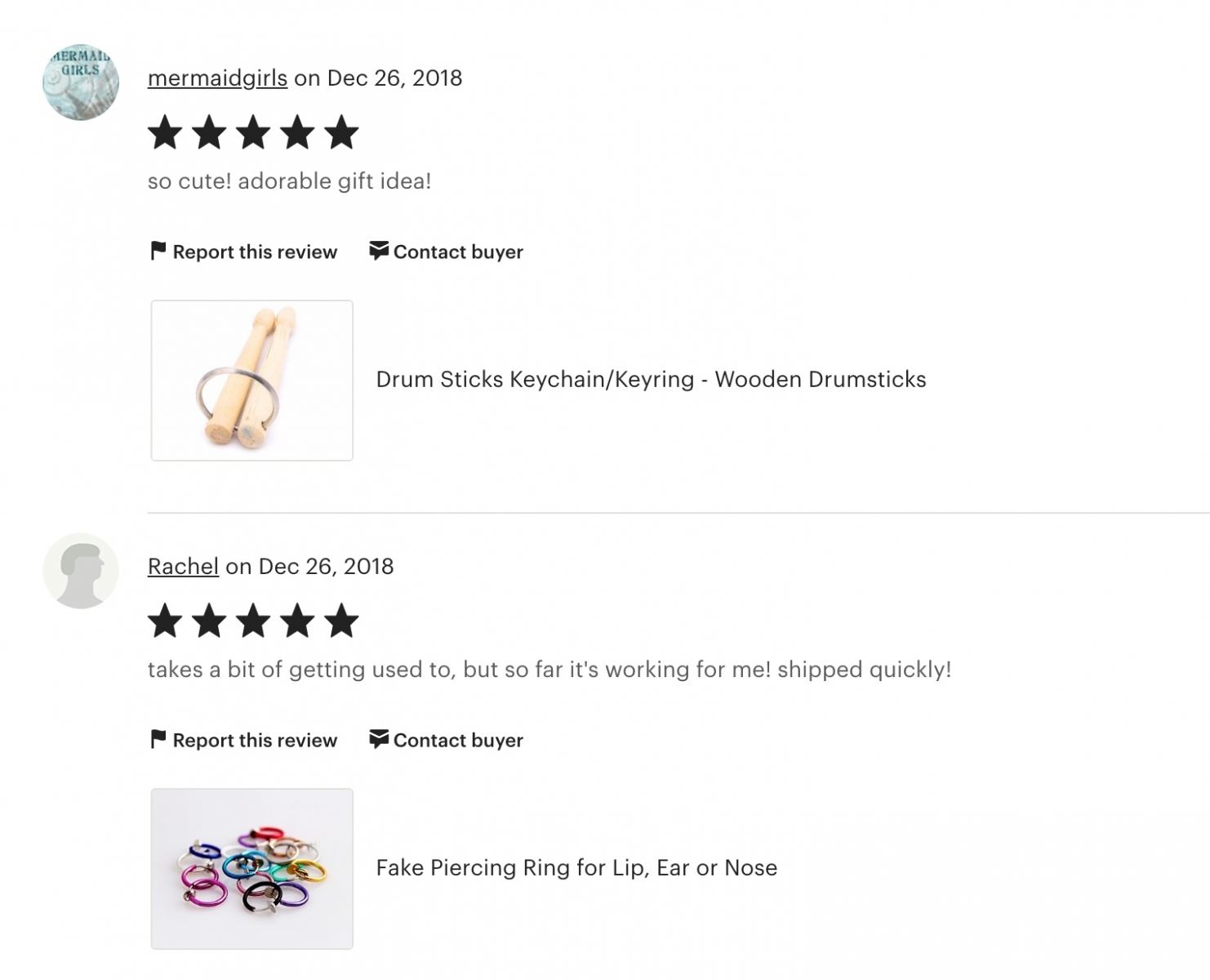The width and height of the screenshot is (1210, 980).
Task: Open the drum sticks keychain thumbnail
Action: pyautogui.click(x=252, y=381)
